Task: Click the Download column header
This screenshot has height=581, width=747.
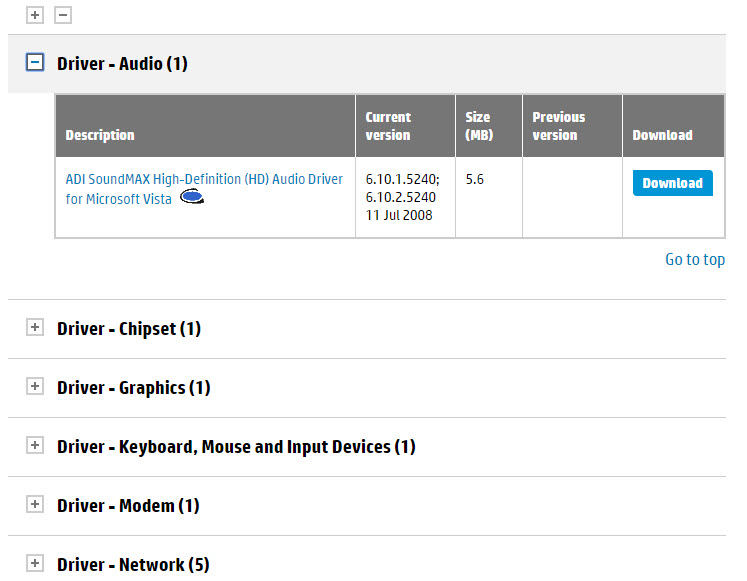Action: coord(673,126)
